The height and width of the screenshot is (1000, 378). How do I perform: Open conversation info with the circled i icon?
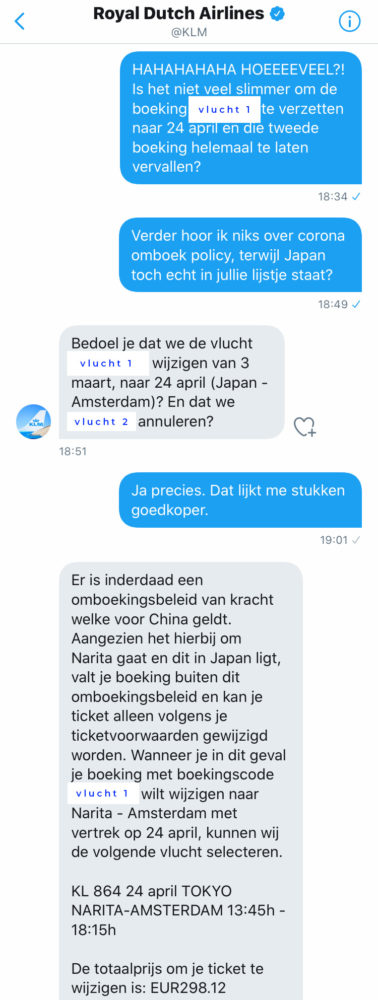click(349, 21)
